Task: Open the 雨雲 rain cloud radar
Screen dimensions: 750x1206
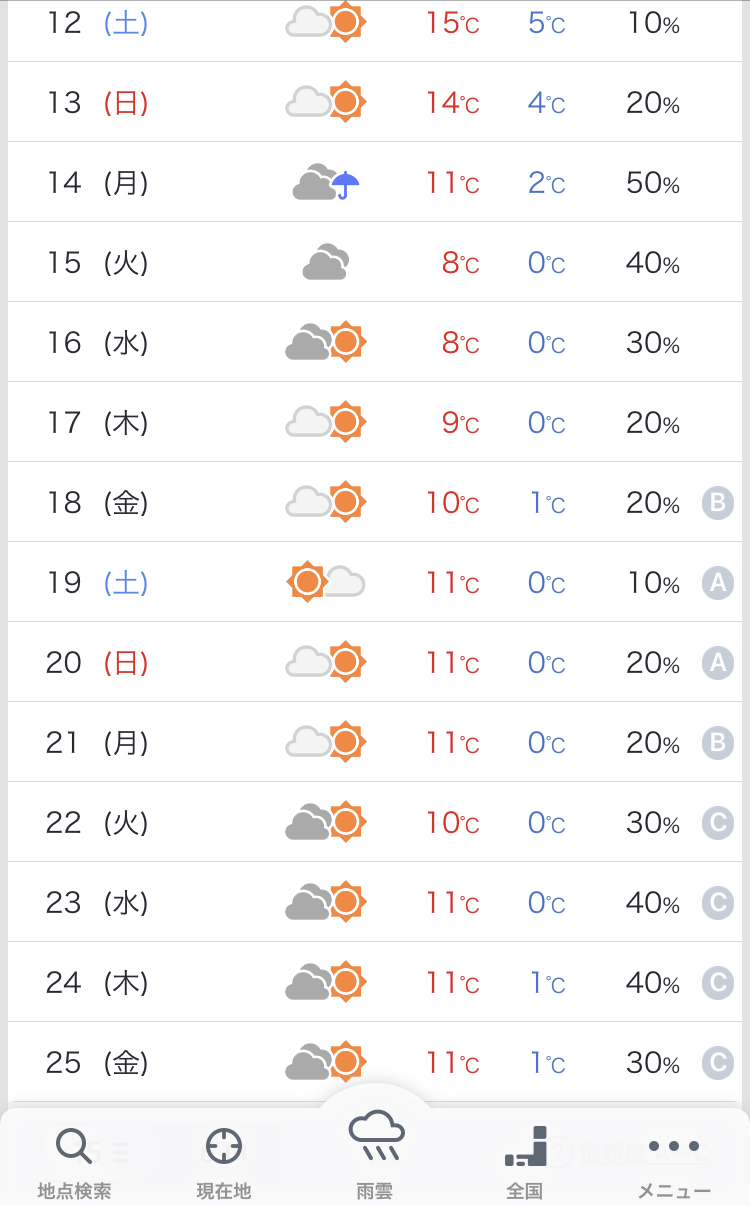Action: [x=375, y=1150]
